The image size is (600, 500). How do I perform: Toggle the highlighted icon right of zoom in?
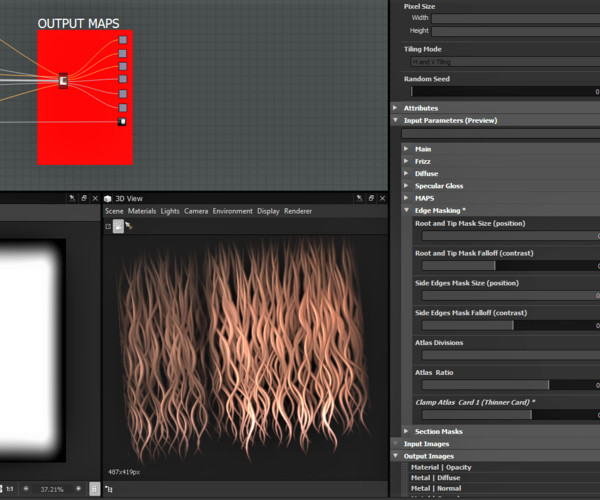click(x=95, y=489)
